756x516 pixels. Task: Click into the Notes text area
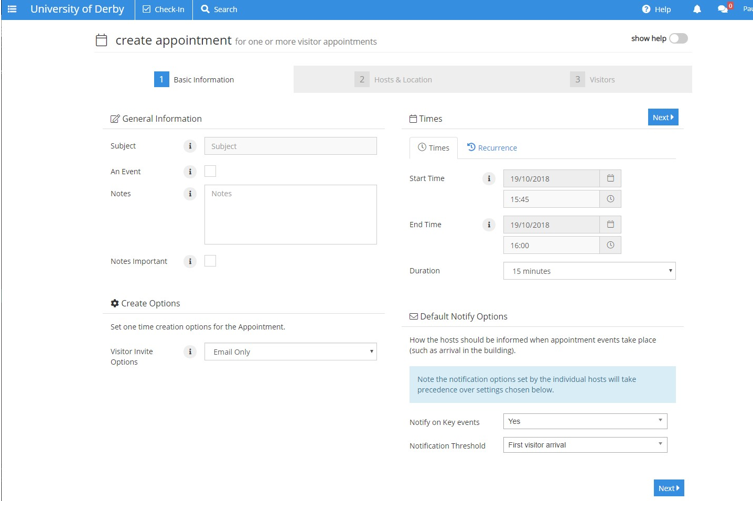[x=290, y=215]
